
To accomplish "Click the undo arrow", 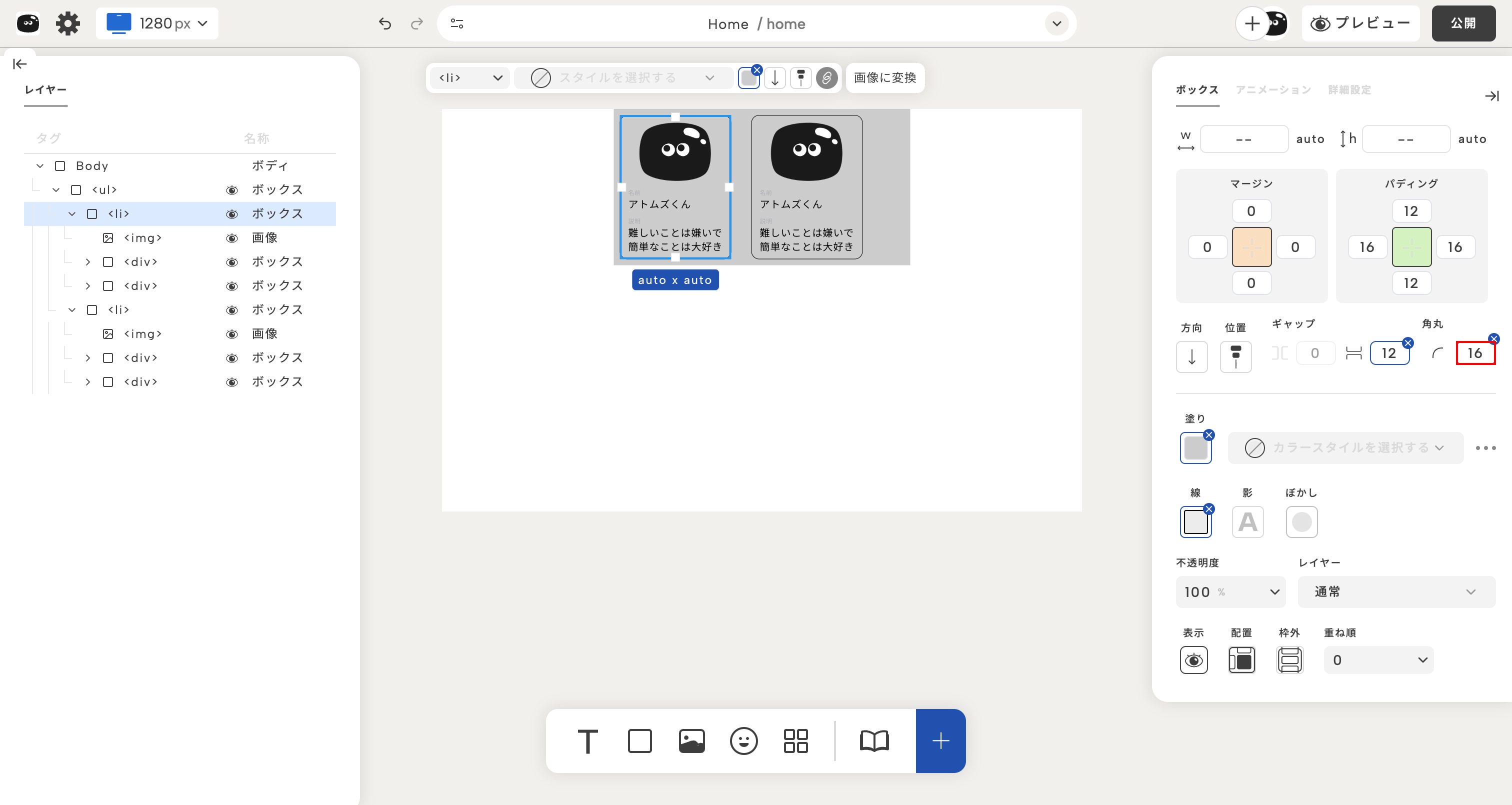I will coord(385,23).
